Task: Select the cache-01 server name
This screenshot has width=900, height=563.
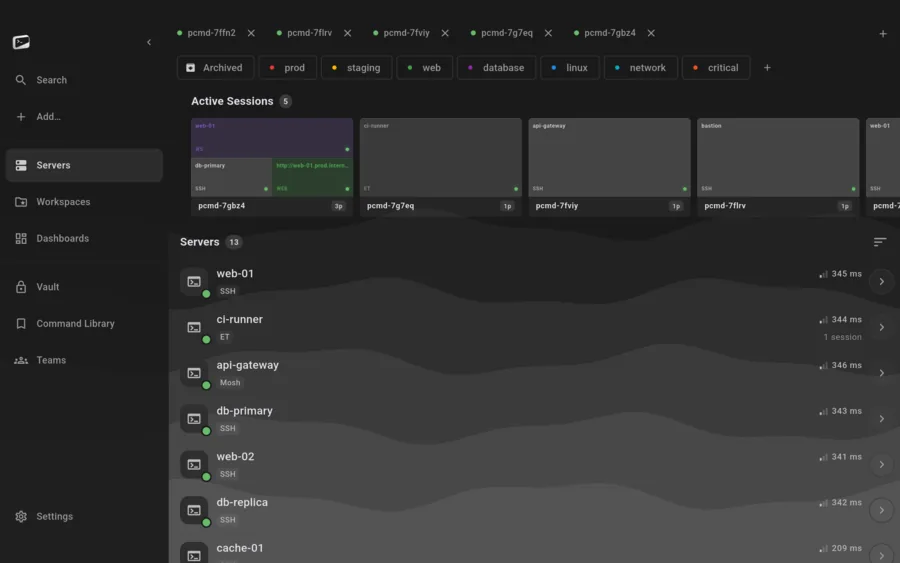Action: (240, 548)
